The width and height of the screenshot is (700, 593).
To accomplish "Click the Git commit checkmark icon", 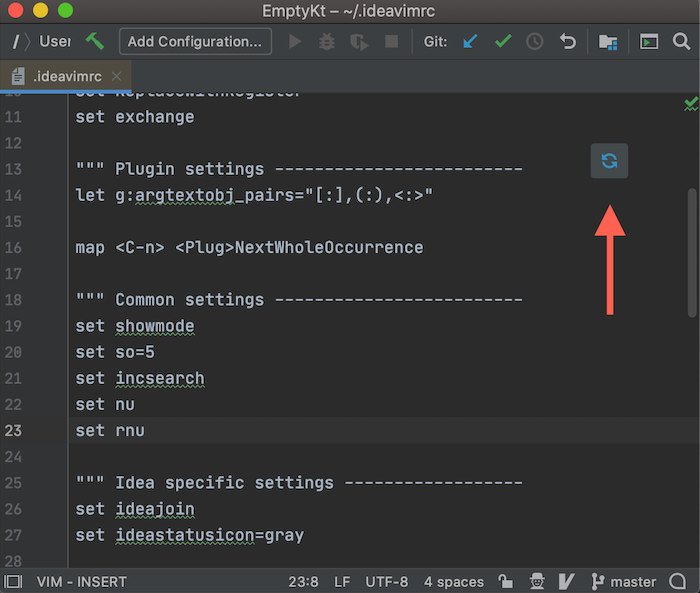I will [x=503, y=42].
